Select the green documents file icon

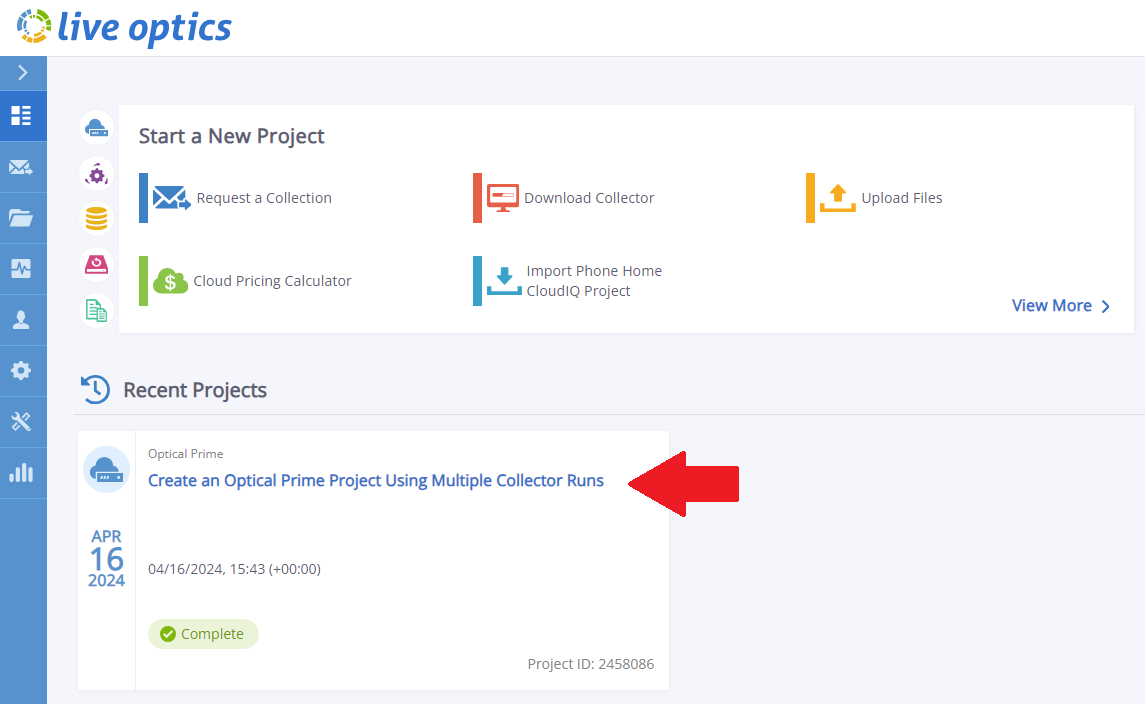click(96, 311)
